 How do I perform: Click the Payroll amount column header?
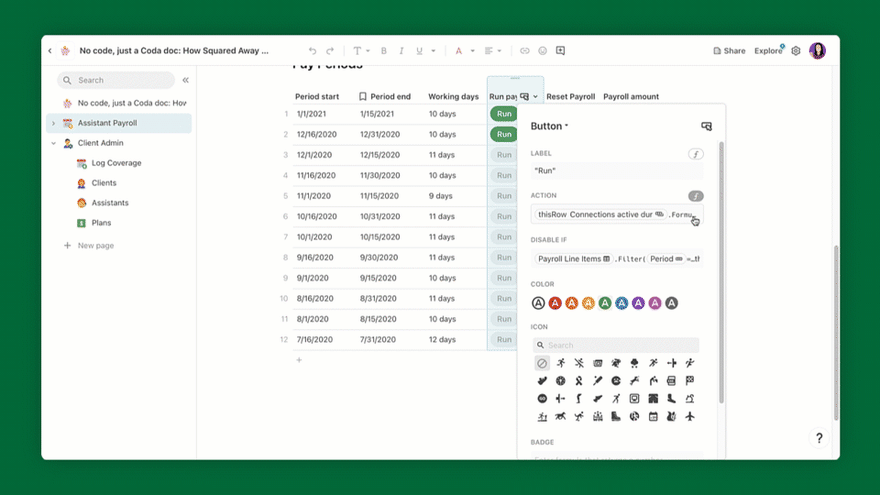631,97
